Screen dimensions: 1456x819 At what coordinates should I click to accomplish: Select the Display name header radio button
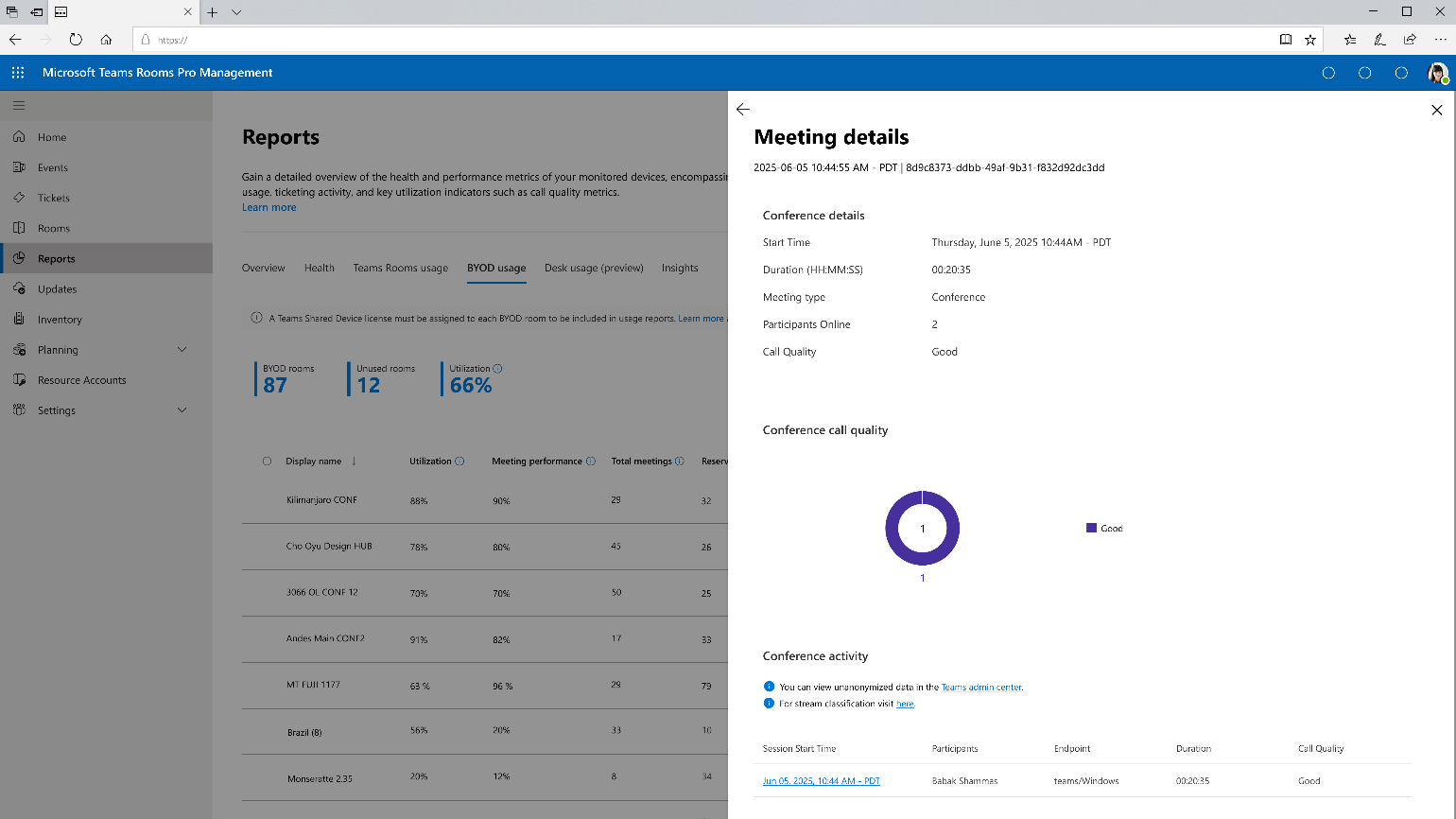coord(267,462)
